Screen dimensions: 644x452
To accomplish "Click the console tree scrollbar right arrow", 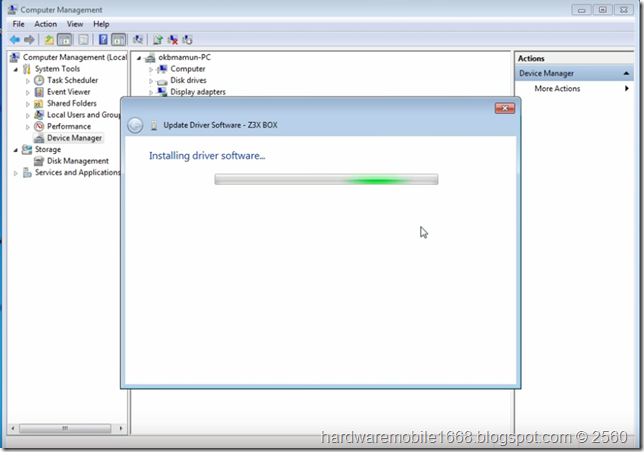I will pyautogui.click(x=121, y=428).
